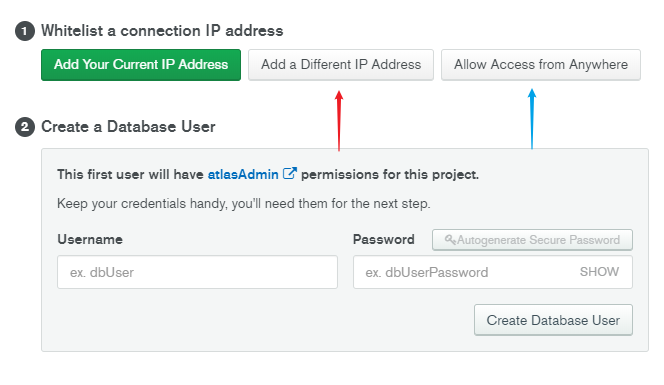Focus the Username input field

point(197,272)
